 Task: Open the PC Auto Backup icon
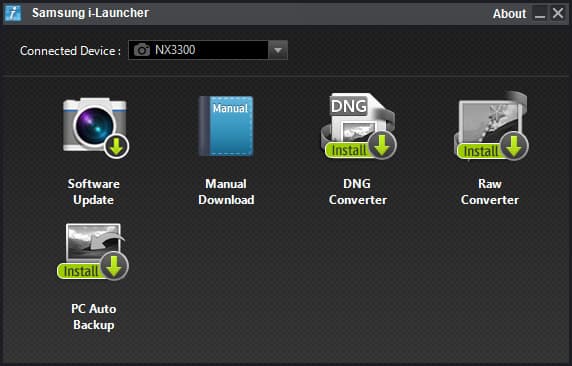pos(93,252)
